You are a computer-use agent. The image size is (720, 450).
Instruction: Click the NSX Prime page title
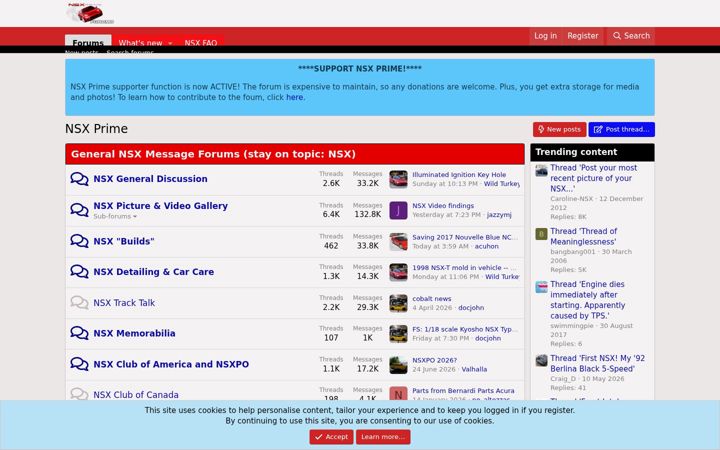click(96, 129)
